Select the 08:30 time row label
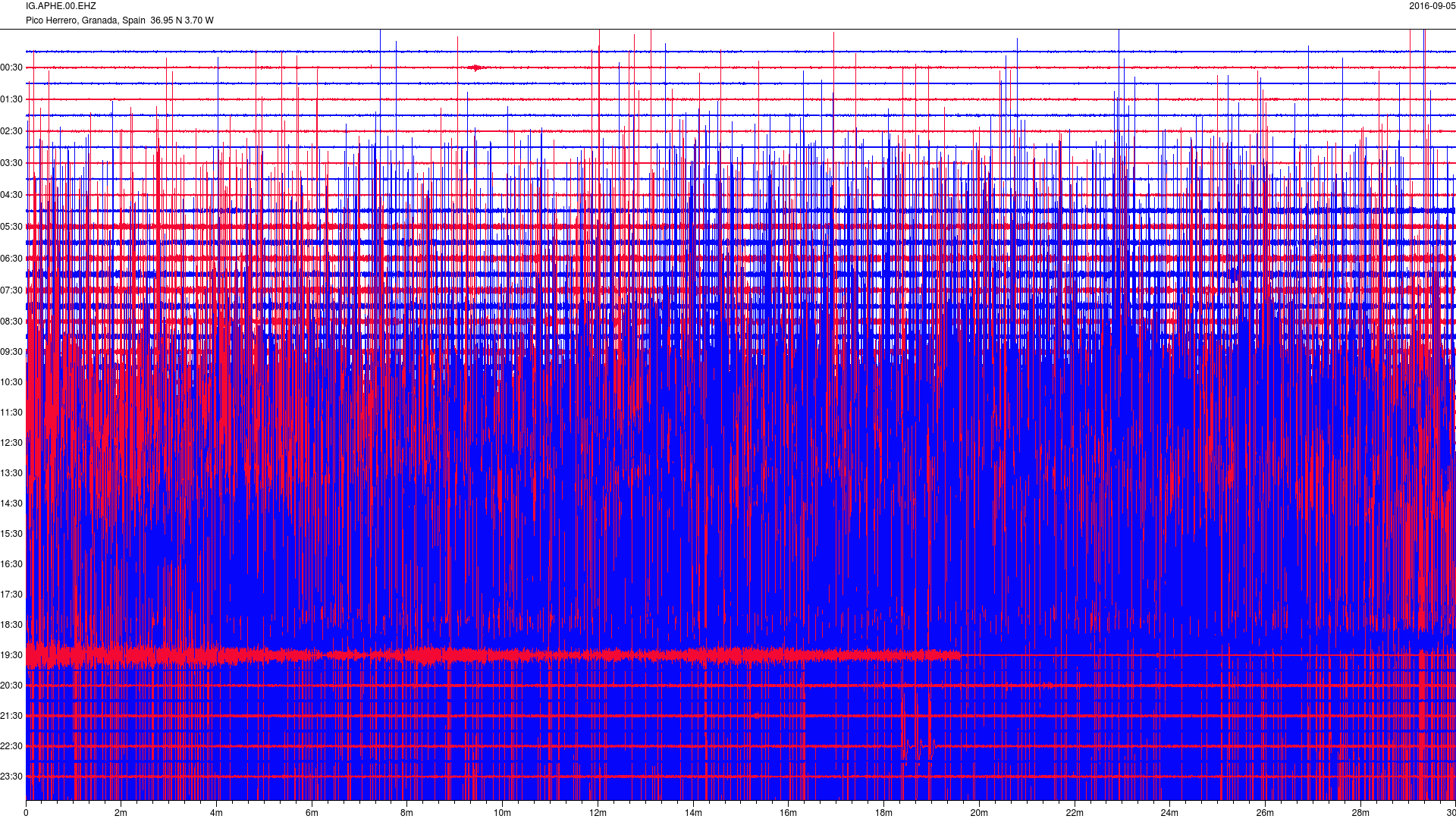This screenshot has width=1456, height=819. (x=11, y=322)
